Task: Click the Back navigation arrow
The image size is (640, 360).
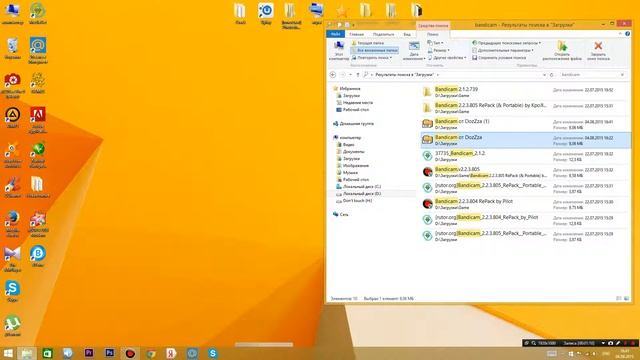Action: click(333, 75)
